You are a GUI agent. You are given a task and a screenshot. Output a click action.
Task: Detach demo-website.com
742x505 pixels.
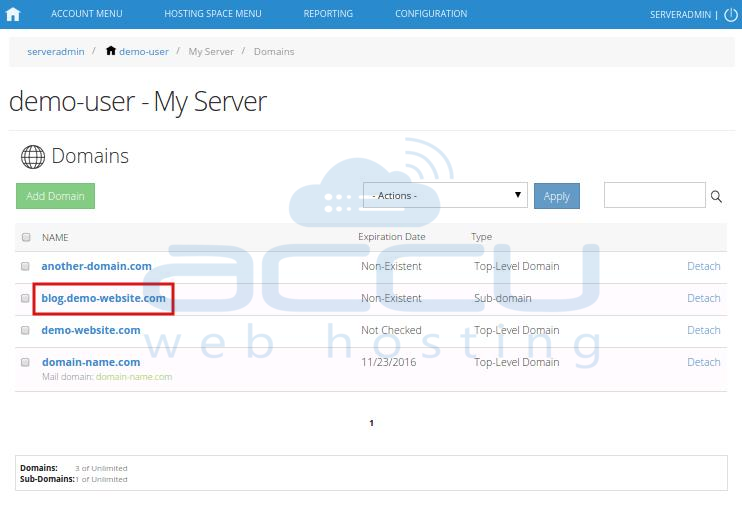pyautogui.click(x=704, y=330)
